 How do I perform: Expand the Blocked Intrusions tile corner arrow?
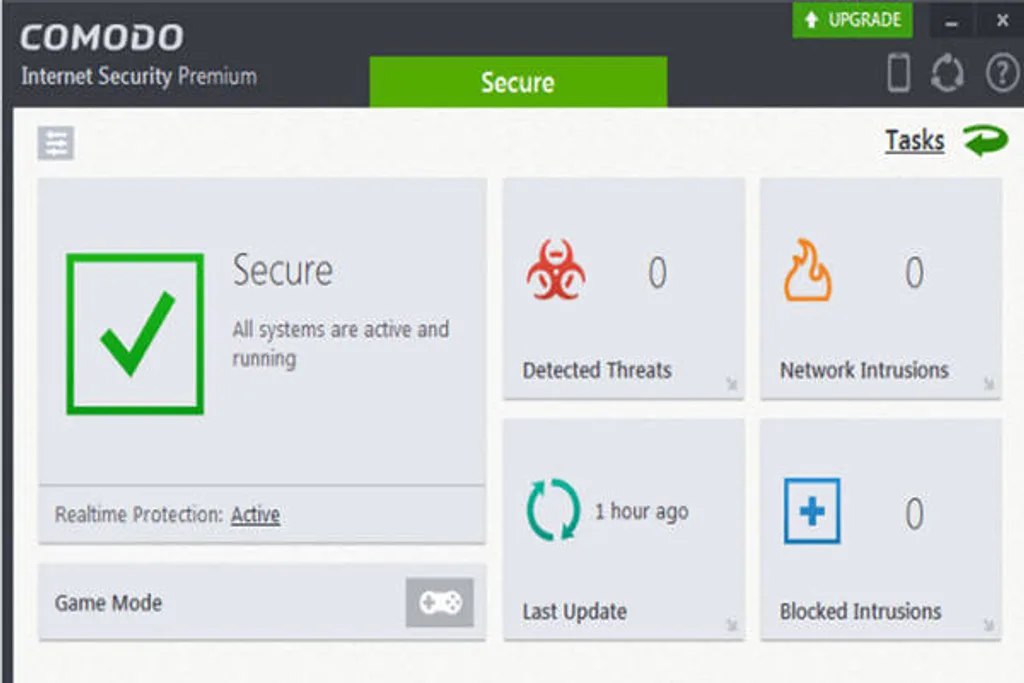pos(989,625)
